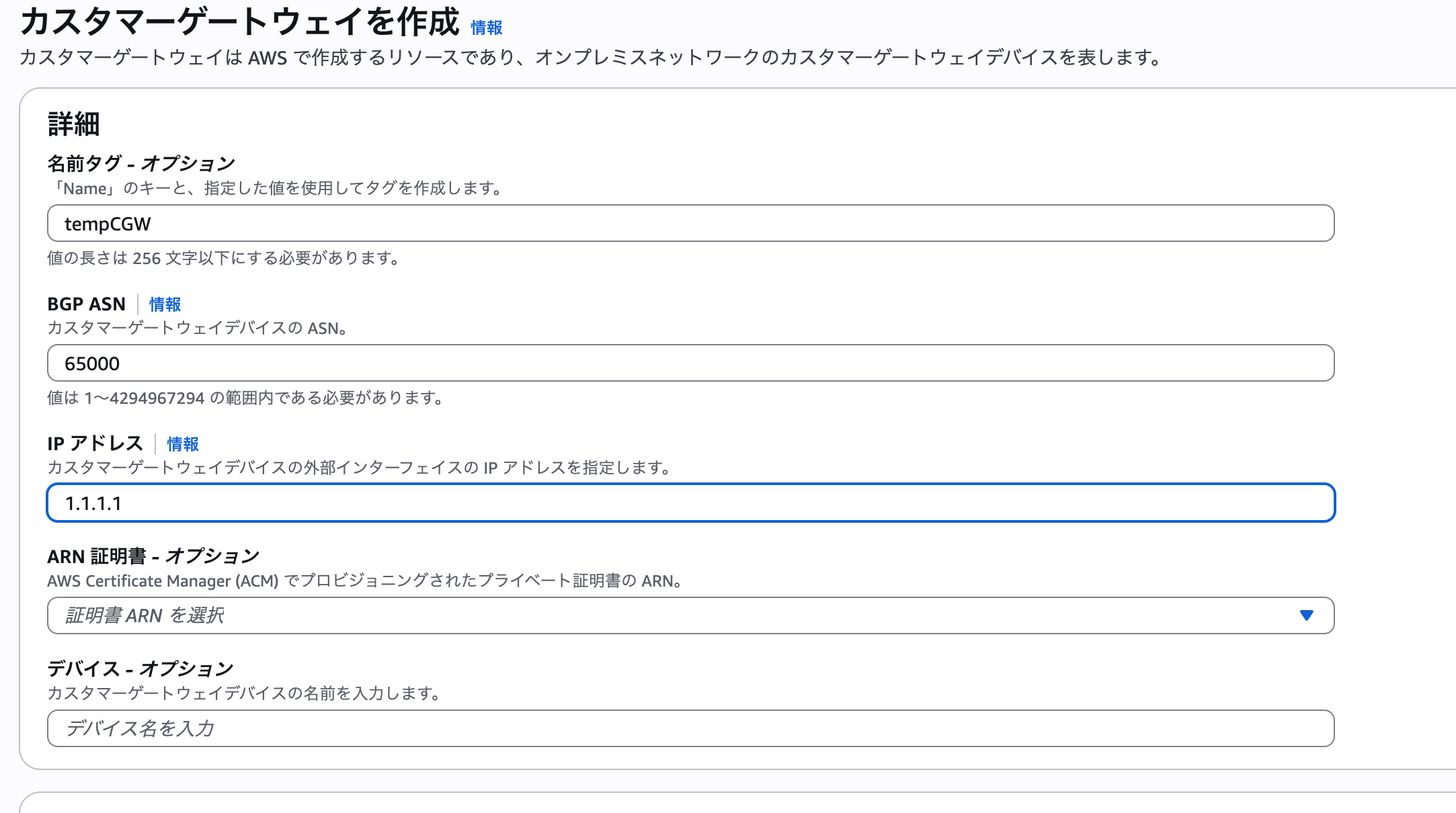Click the 名前タグ - オプション label
This screenshot has width=1456, height=813.
[140, 161]
